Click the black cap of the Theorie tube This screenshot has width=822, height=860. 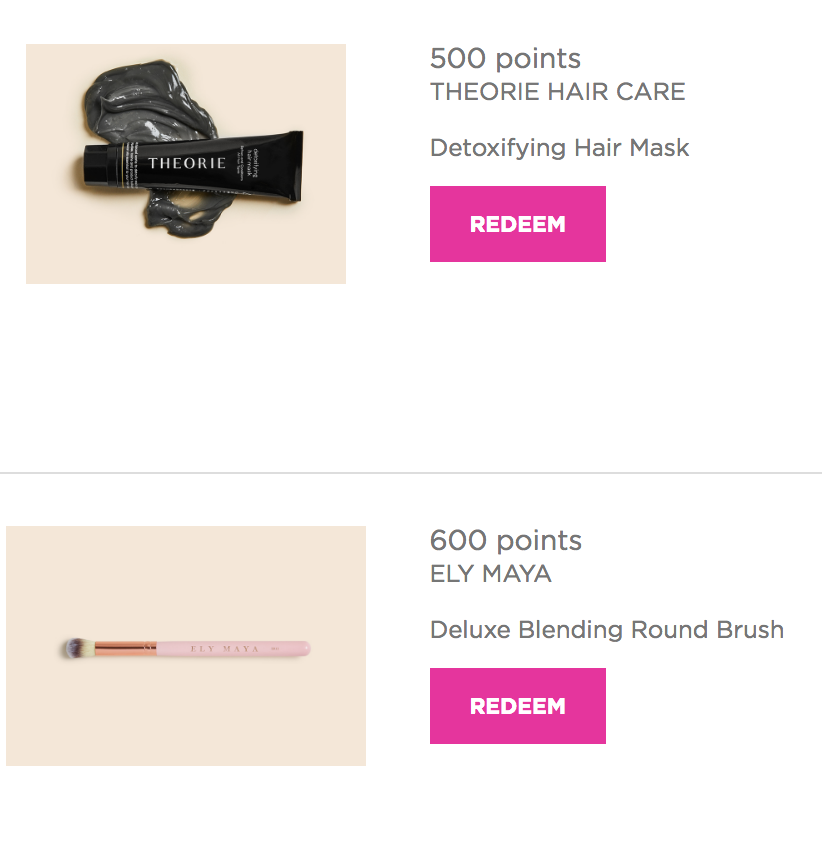tap(98, 164)
